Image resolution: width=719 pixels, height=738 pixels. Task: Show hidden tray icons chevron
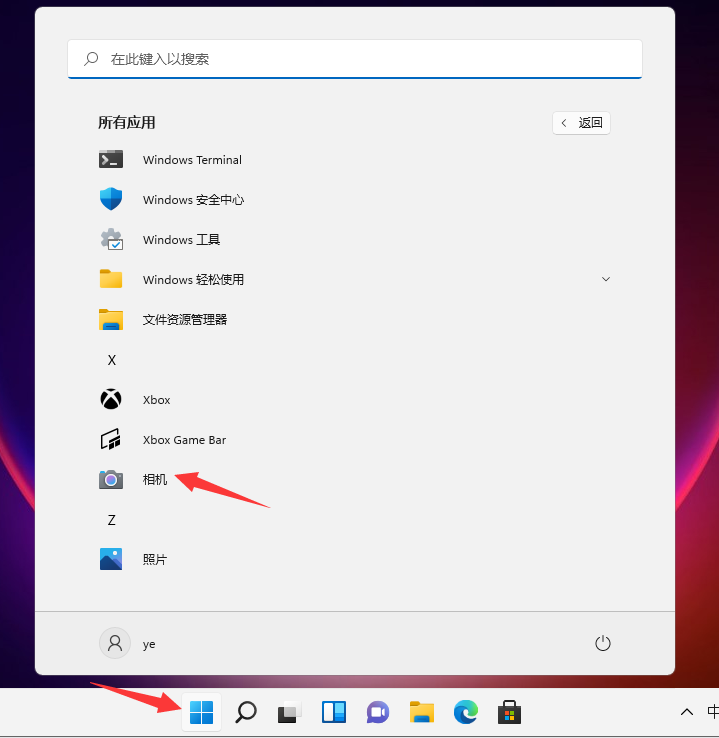(x=687, y=712)
